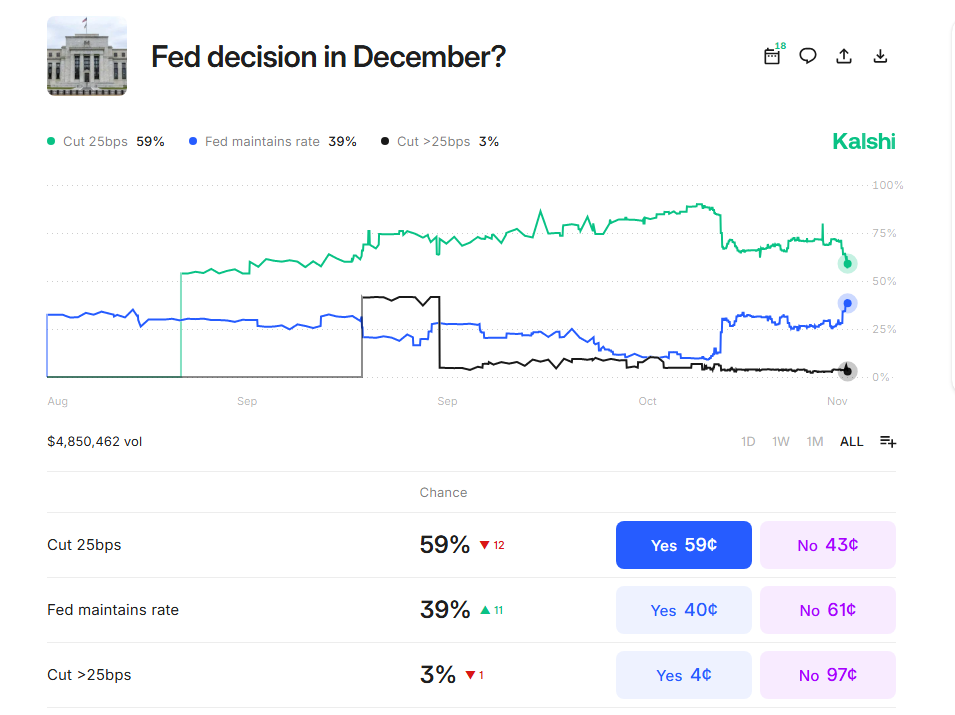Select the ALL time range
955x715 pixels.
click(x=851, y=441)
